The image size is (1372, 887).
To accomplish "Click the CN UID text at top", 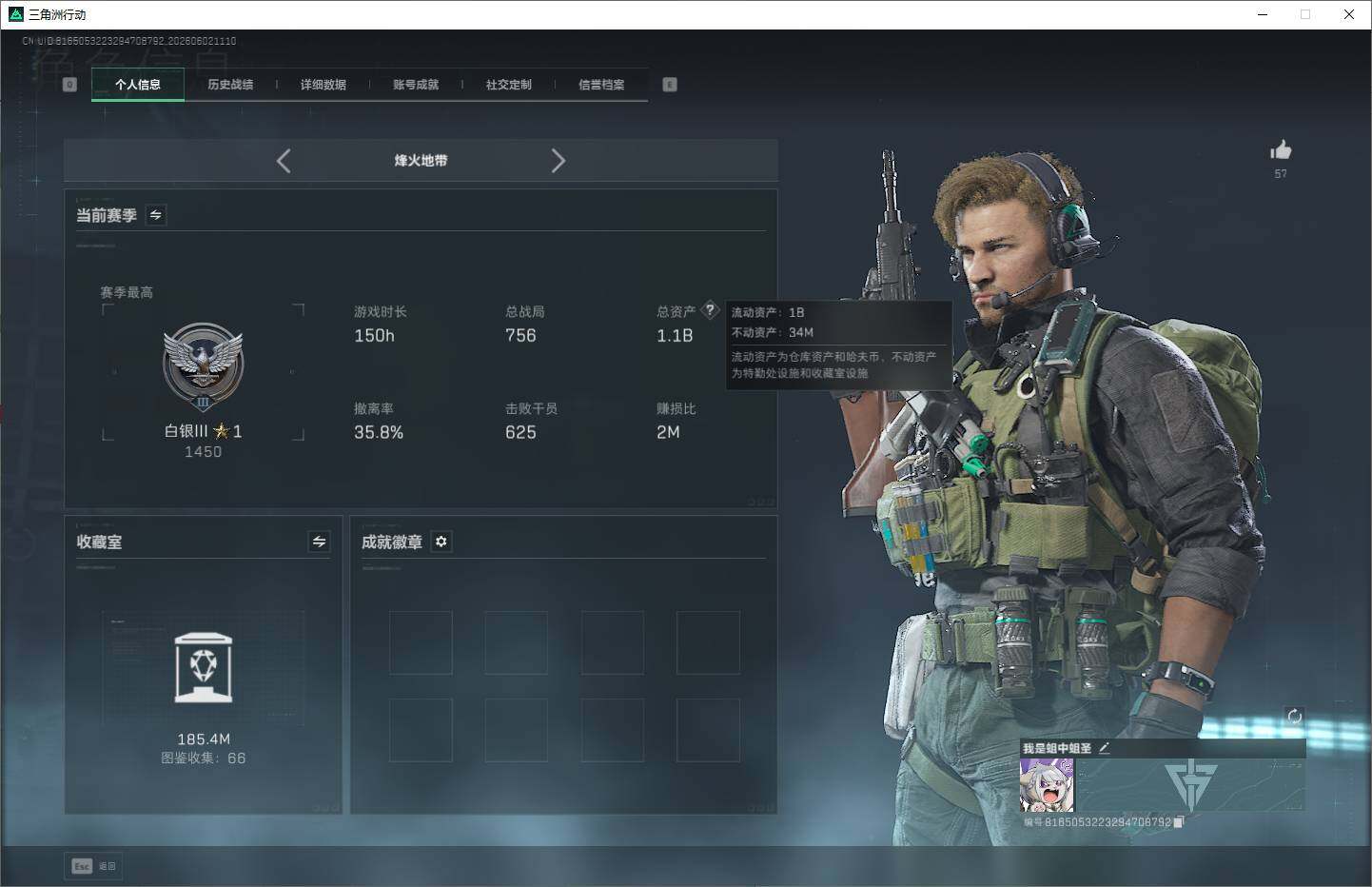I will (x=129, y=41).
